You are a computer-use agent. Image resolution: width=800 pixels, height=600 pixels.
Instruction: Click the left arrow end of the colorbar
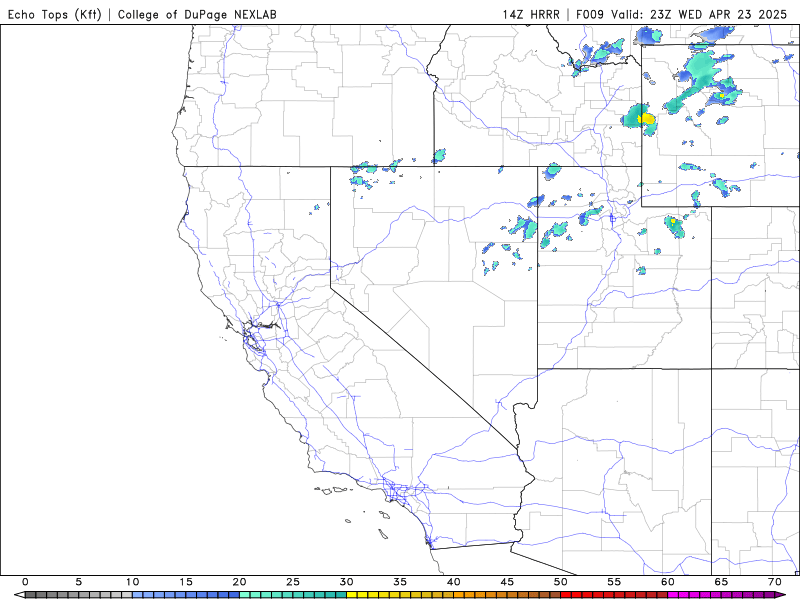(x=20, y=595)
